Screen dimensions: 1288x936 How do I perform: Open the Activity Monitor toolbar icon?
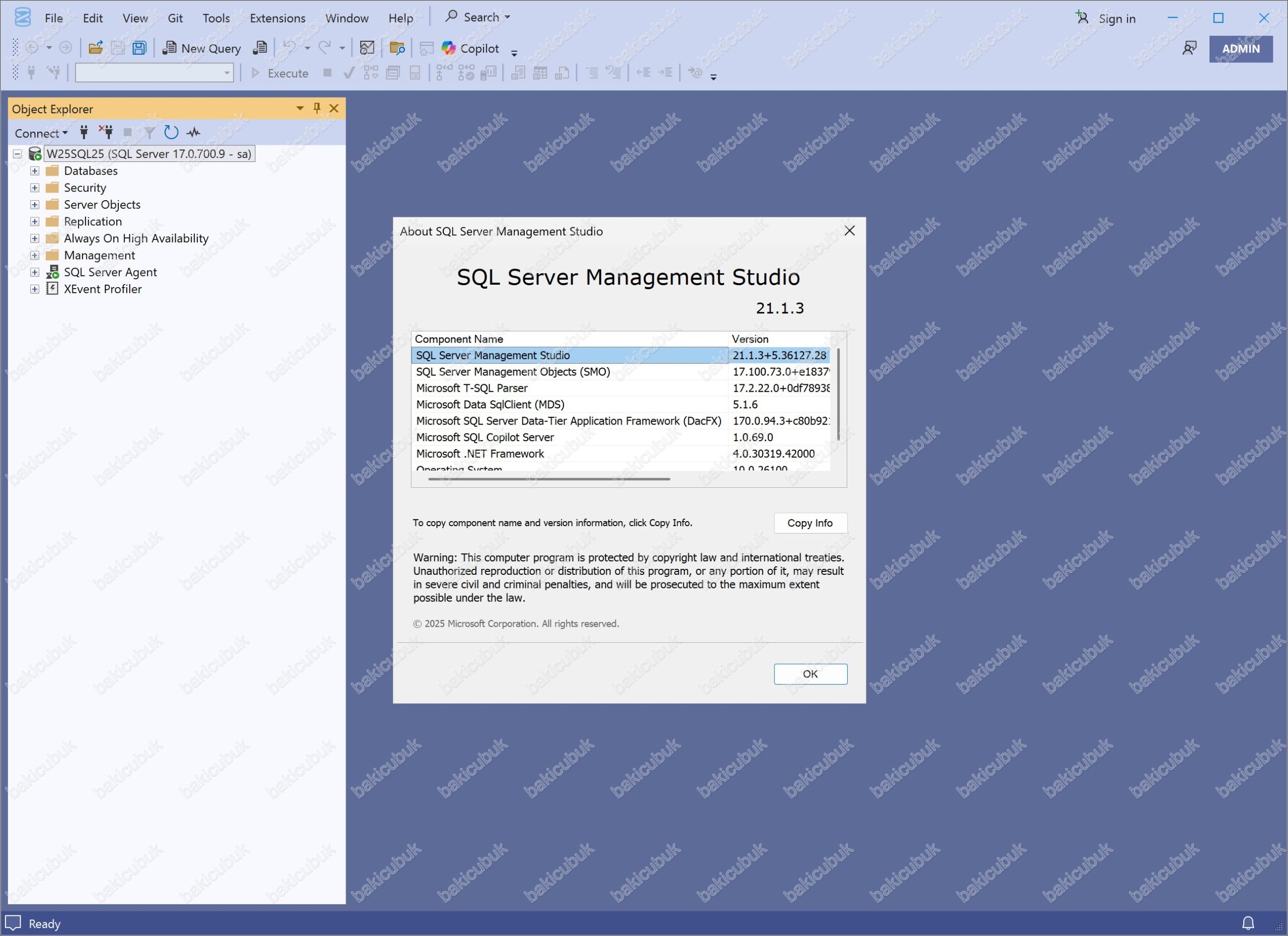pos(367,48)
